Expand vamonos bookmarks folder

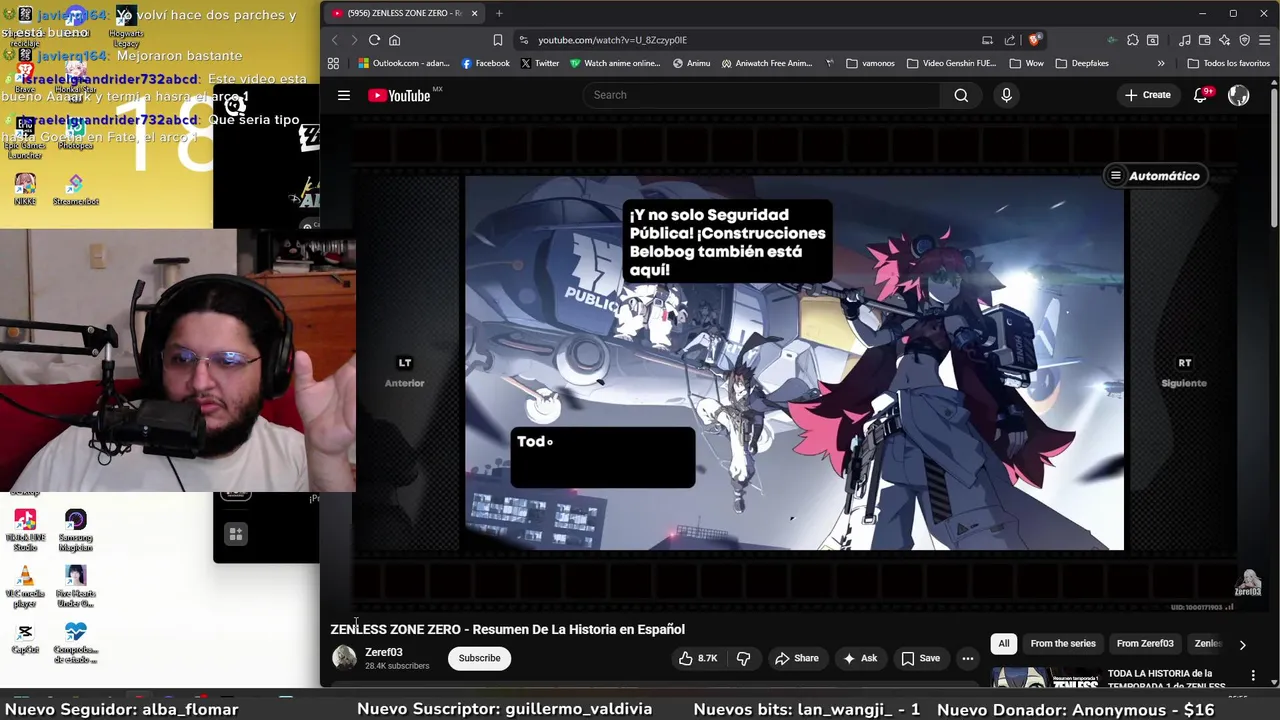pos(870,63)
